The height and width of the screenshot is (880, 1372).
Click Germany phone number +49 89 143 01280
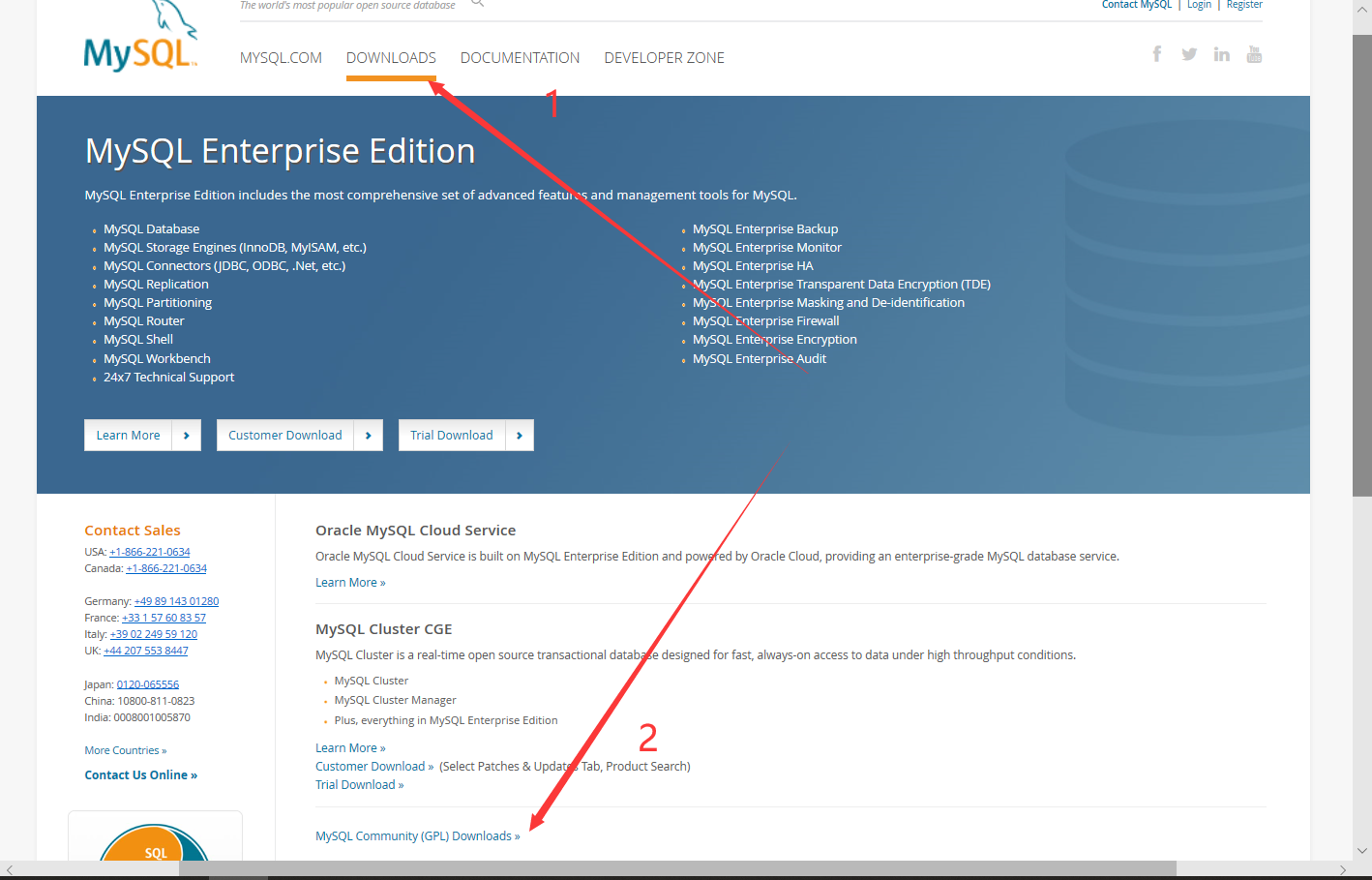[x=176, y=601]
